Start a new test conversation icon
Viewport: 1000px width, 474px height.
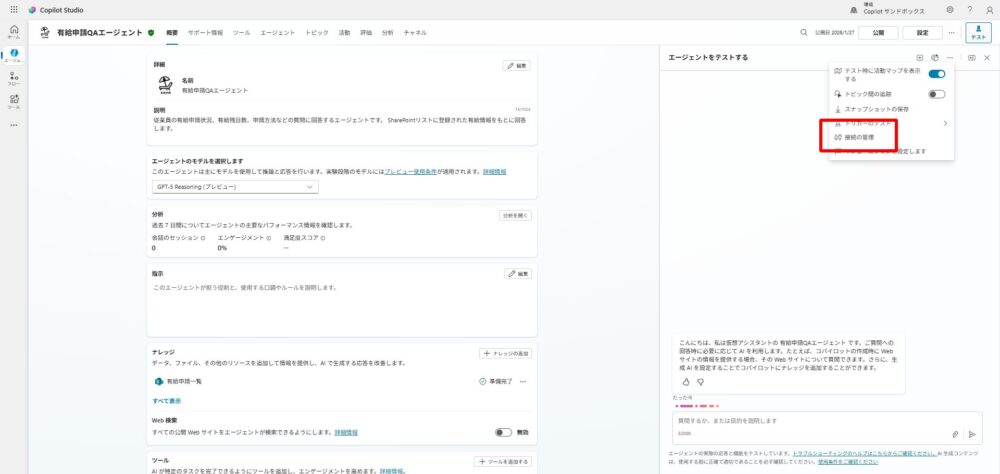point(919,58)
